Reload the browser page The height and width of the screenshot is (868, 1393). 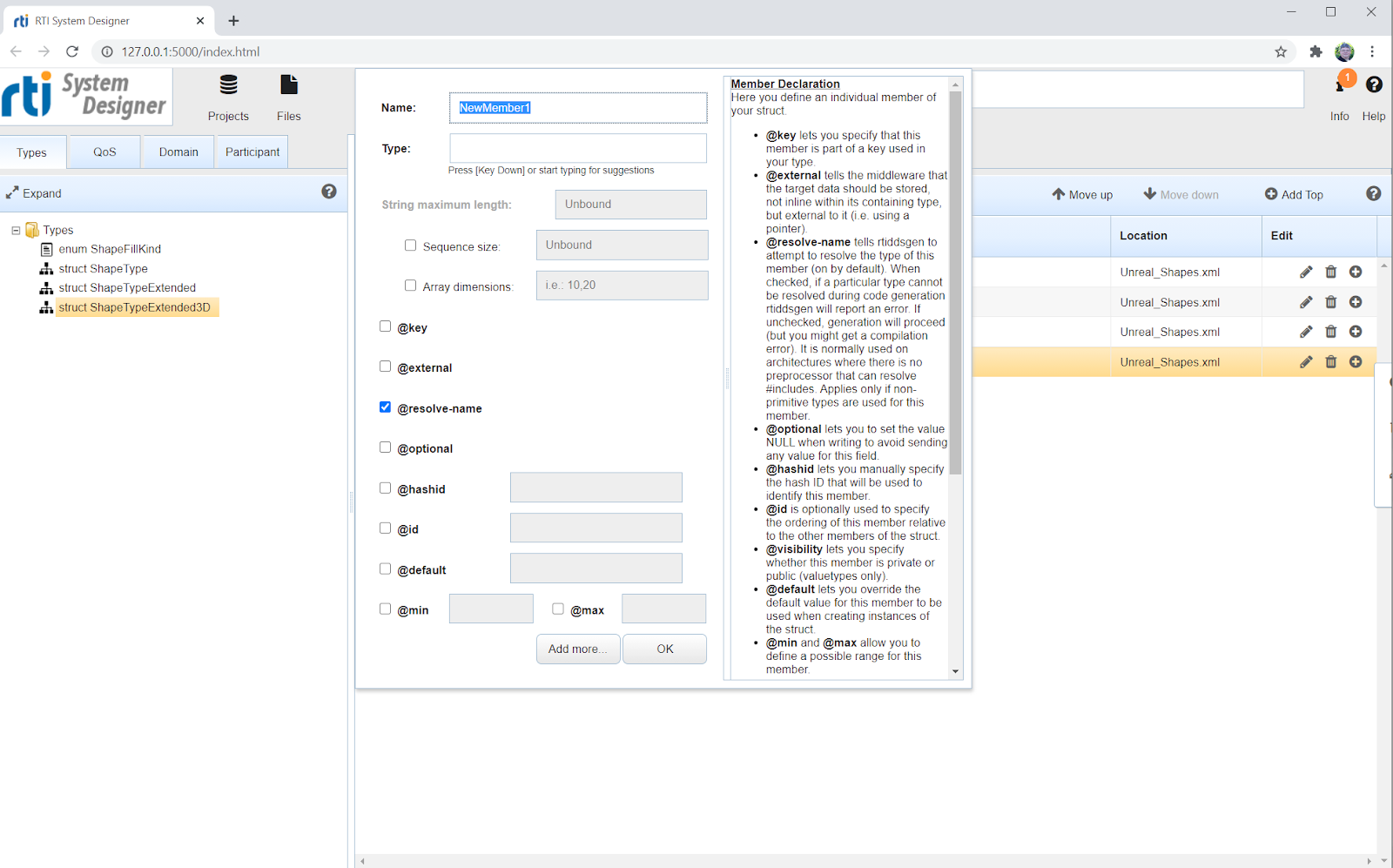72,51
